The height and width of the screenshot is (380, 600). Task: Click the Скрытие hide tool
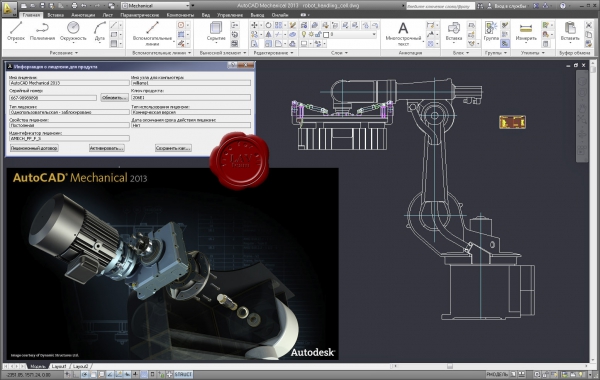coord(216,31)
